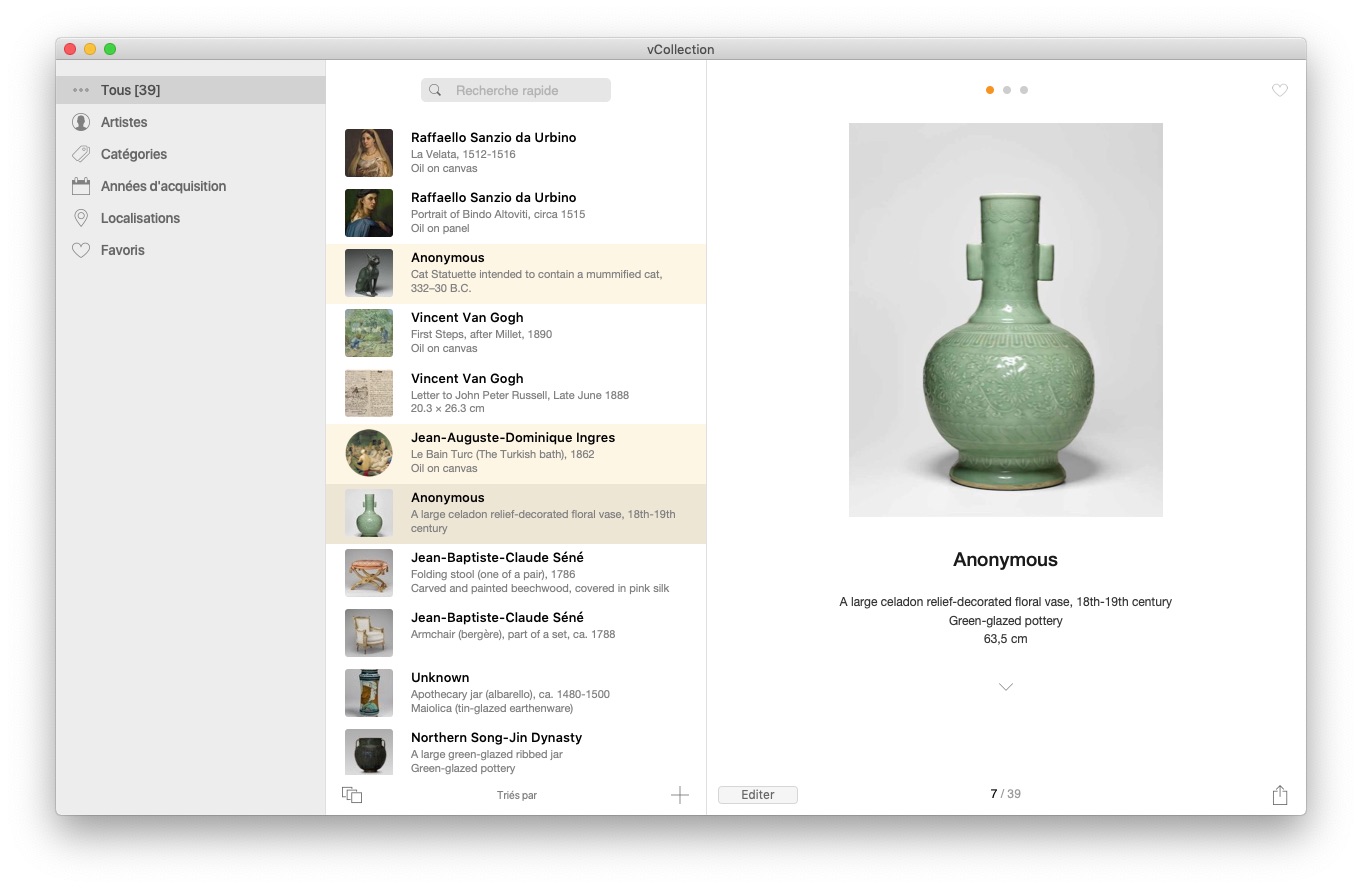Select the third page indicator dot
The height and width of the screenshot is (889, 1362).
(1023, 89)
